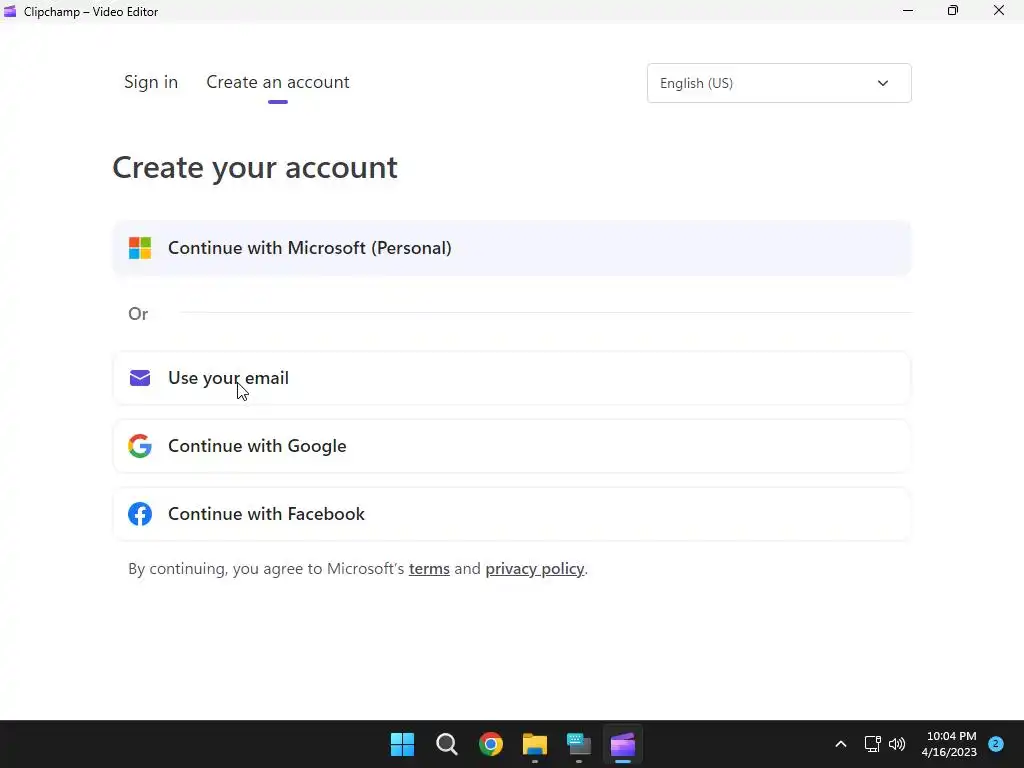Click the Facebook logo icon
The image size is (1024, 768).
click(x=140, y=514)
